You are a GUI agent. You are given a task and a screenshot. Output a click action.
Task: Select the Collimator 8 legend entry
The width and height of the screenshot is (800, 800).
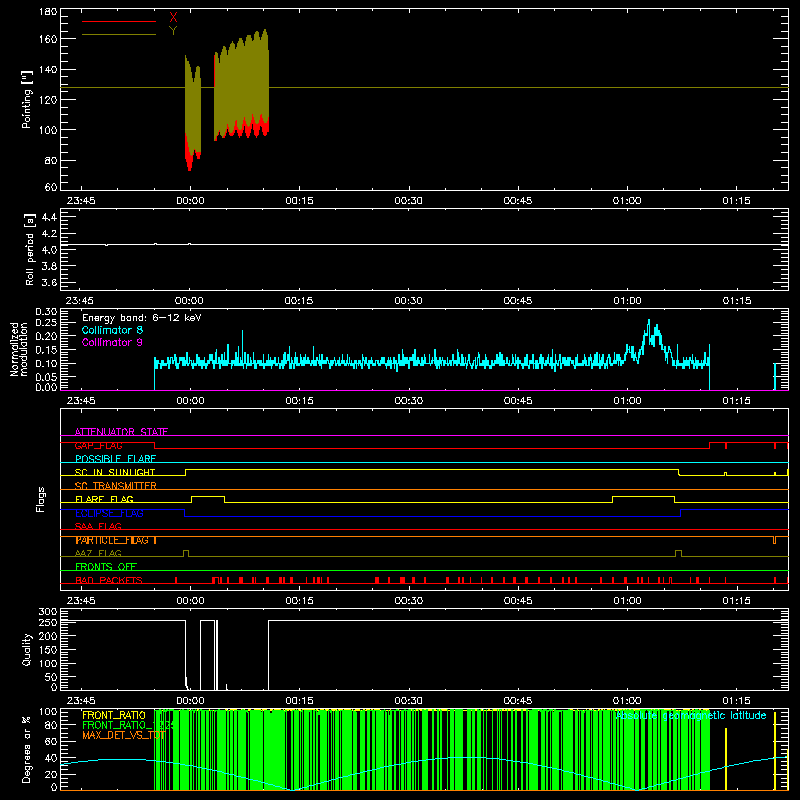(x=112, y=330)
